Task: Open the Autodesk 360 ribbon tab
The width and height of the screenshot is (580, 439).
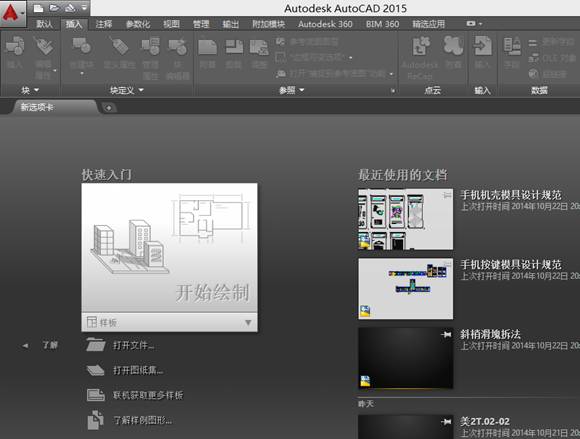Action: coord(325,24)
